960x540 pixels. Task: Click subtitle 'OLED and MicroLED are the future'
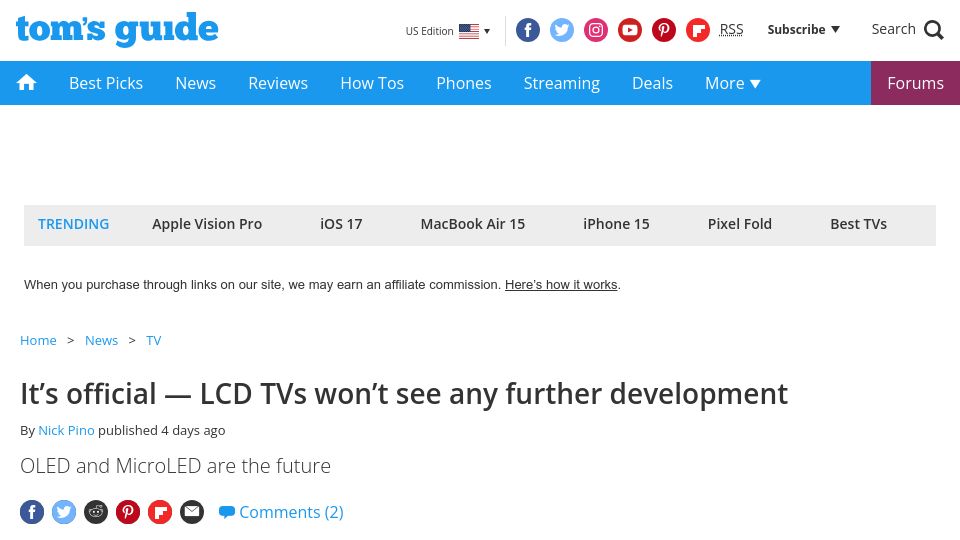pos(175,466)
